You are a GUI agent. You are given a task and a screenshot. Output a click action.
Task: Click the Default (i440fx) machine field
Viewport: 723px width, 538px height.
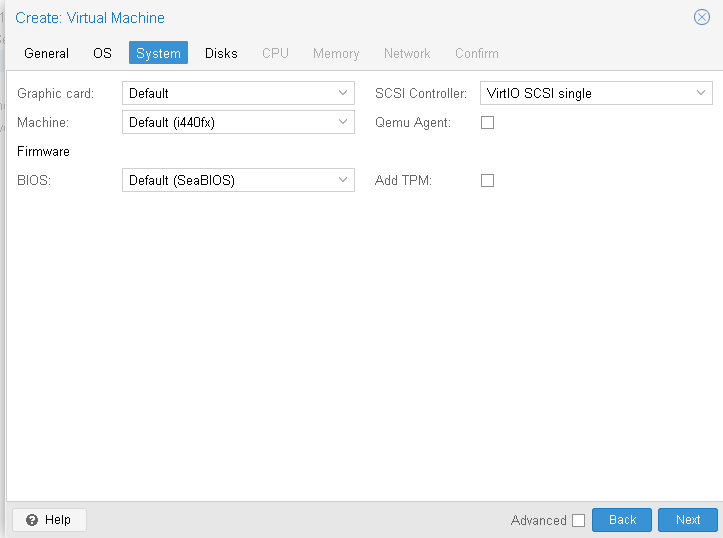238,122
